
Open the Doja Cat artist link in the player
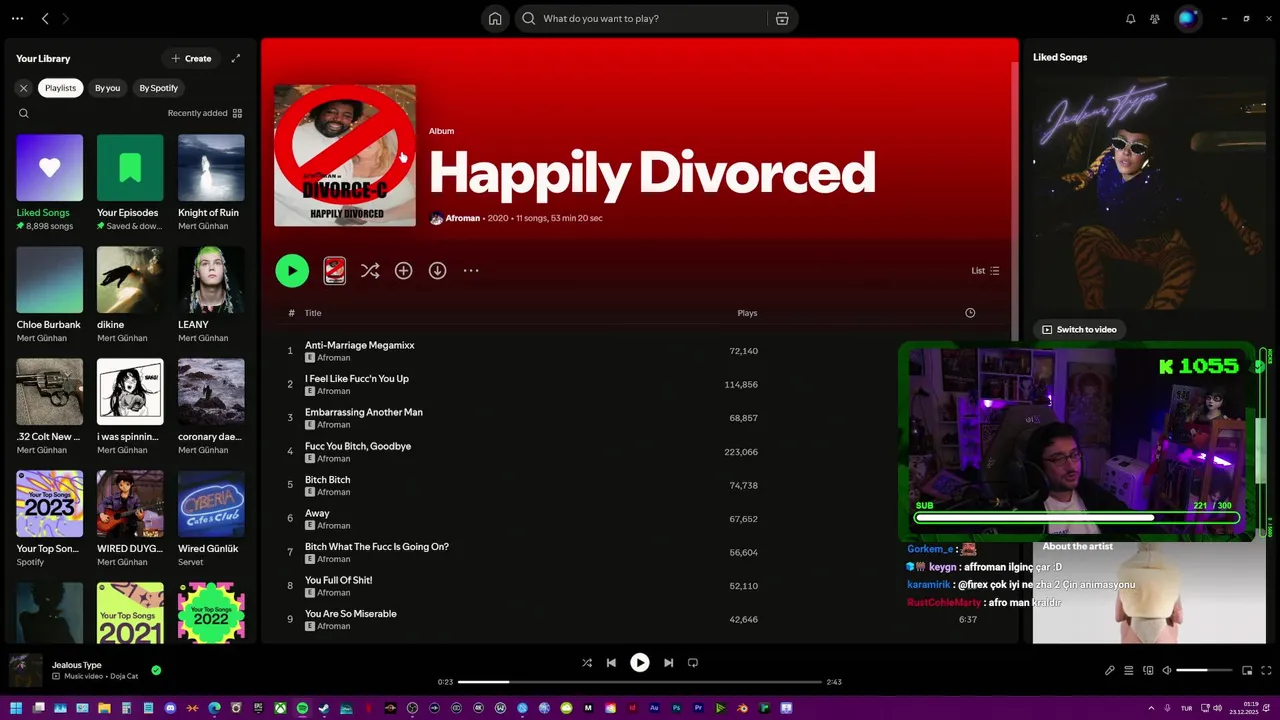(x=124, y=677)
